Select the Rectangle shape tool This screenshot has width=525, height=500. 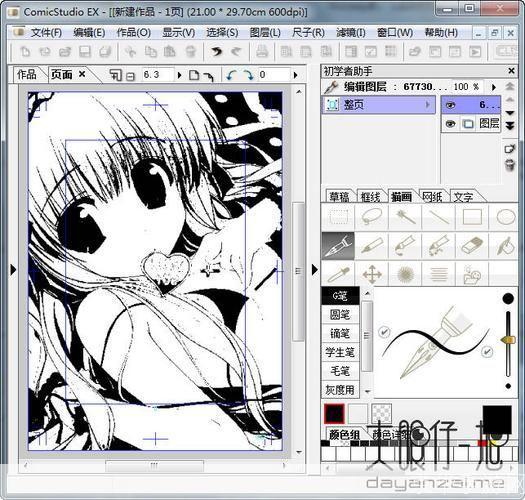tap(472, 217)
